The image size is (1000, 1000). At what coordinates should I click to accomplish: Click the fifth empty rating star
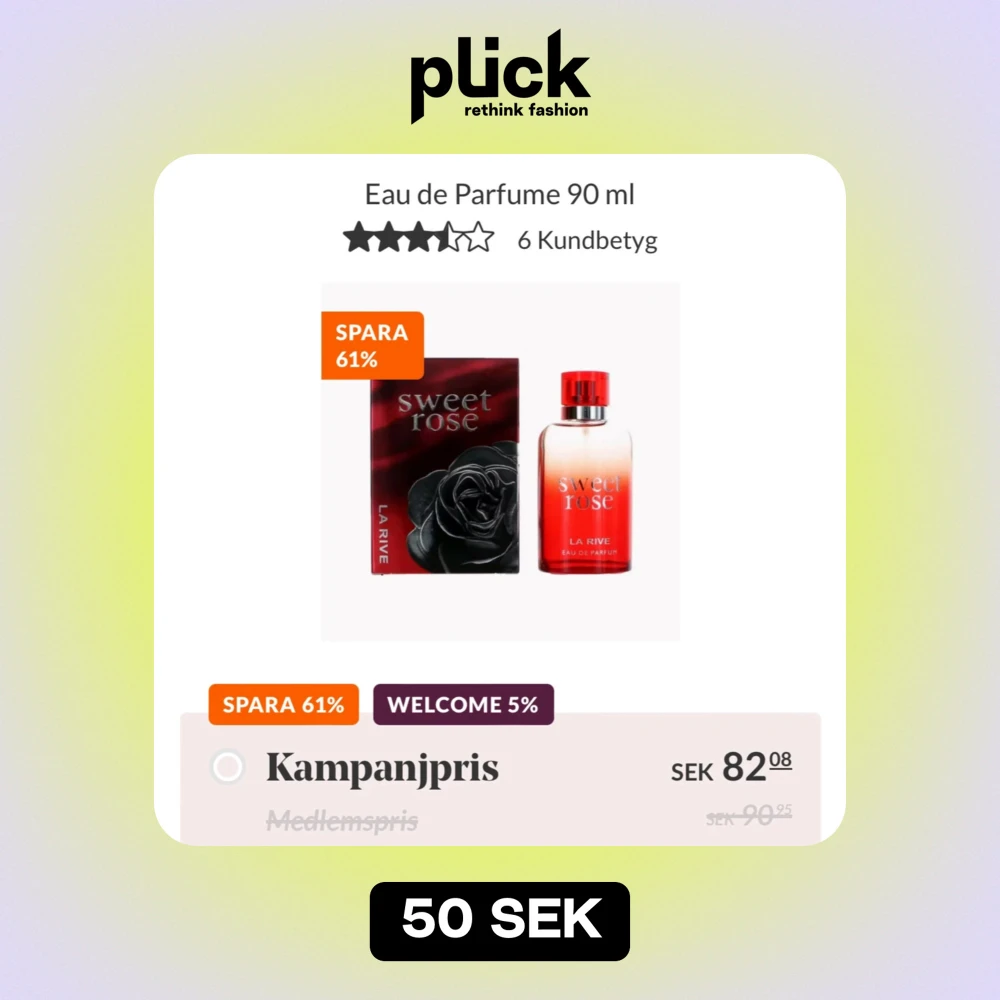[480, 238]
